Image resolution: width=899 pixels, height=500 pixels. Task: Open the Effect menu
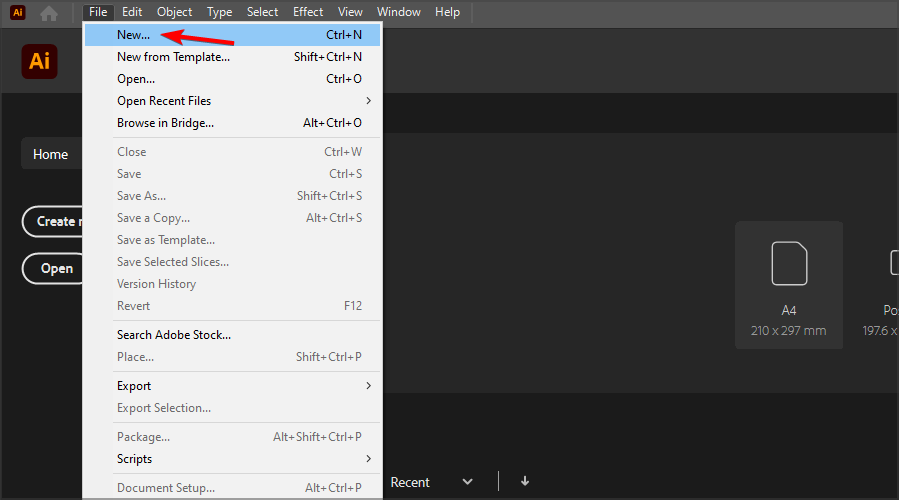click(308, 12)
